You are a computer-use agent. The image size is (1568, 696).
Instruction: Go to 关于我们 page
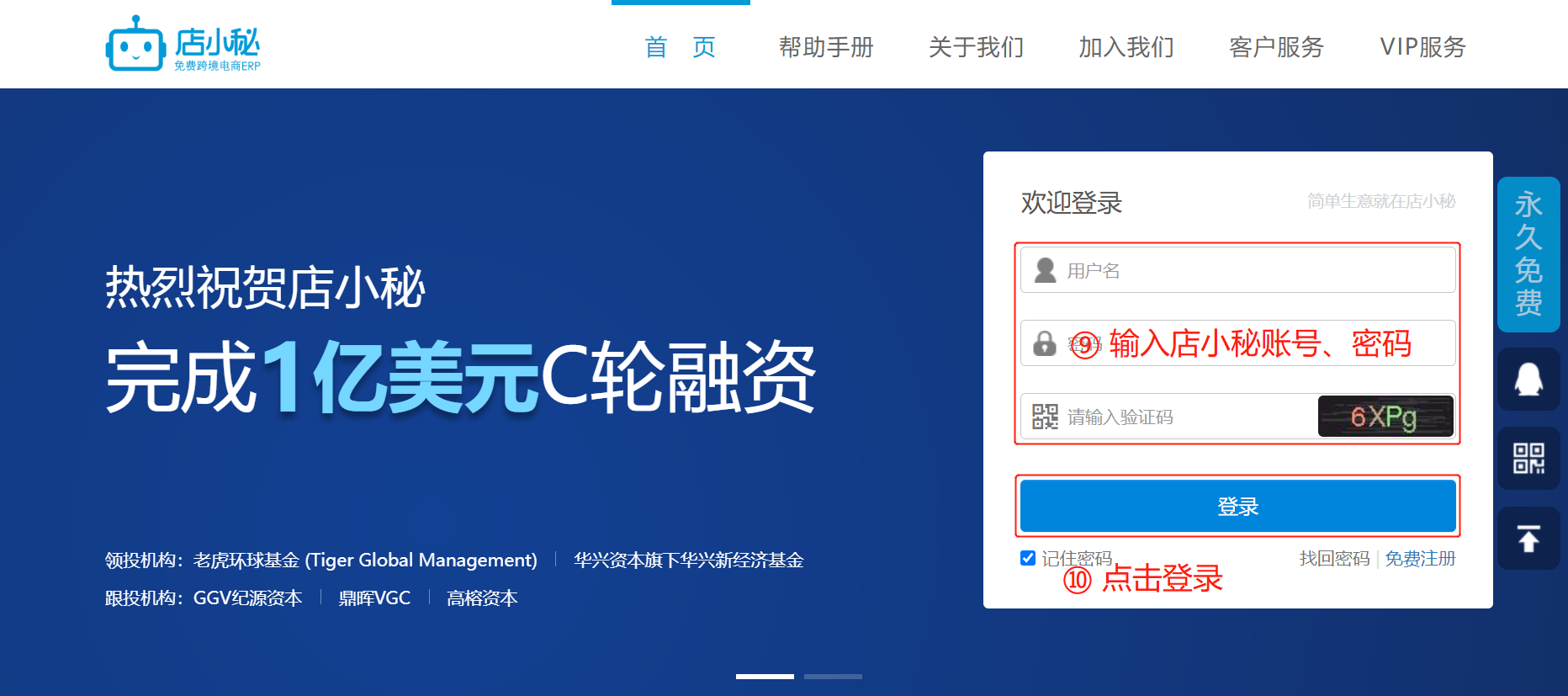976,47
